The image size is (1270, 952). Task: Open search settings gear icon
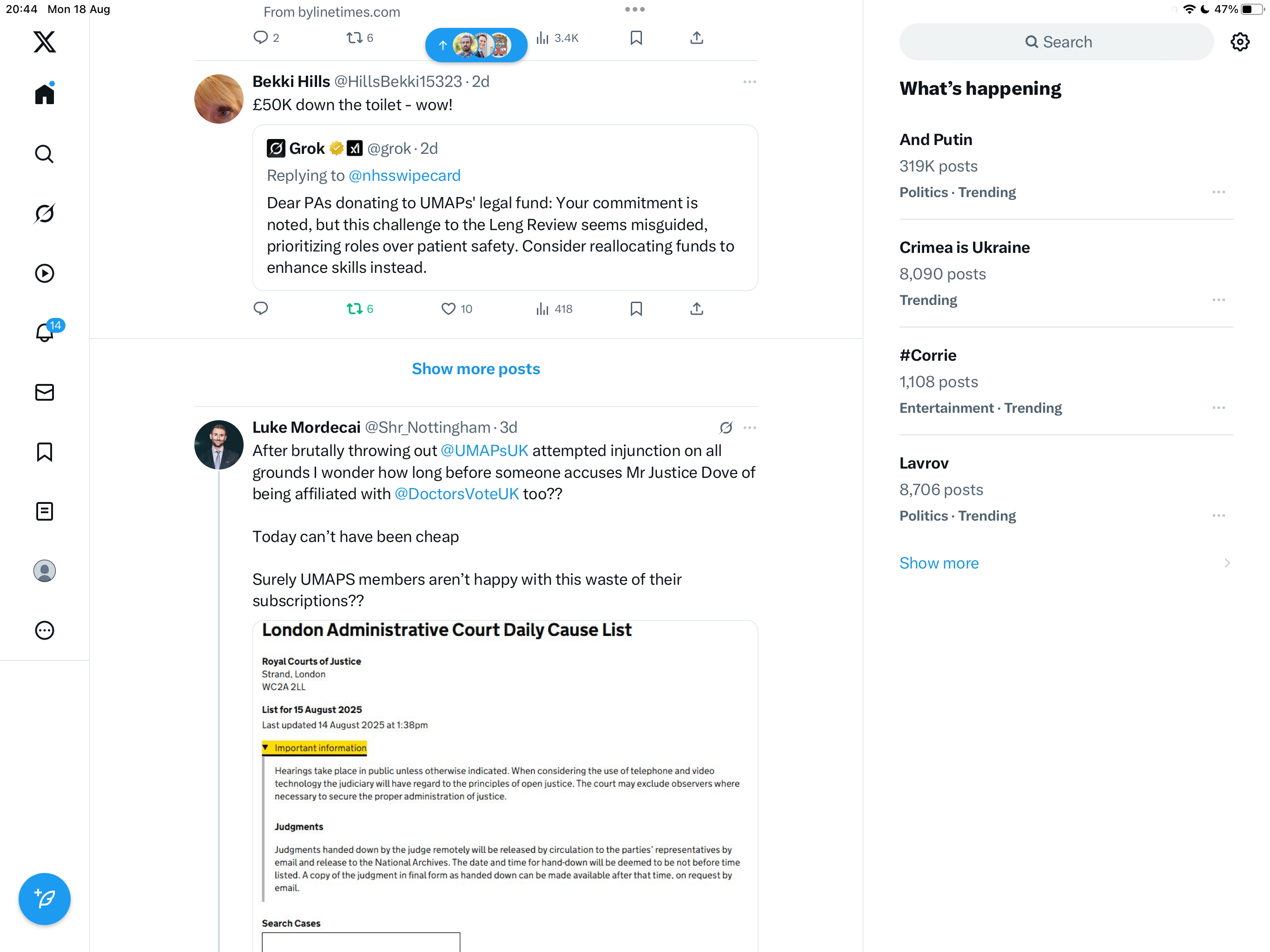click(x=1240, y=42)
